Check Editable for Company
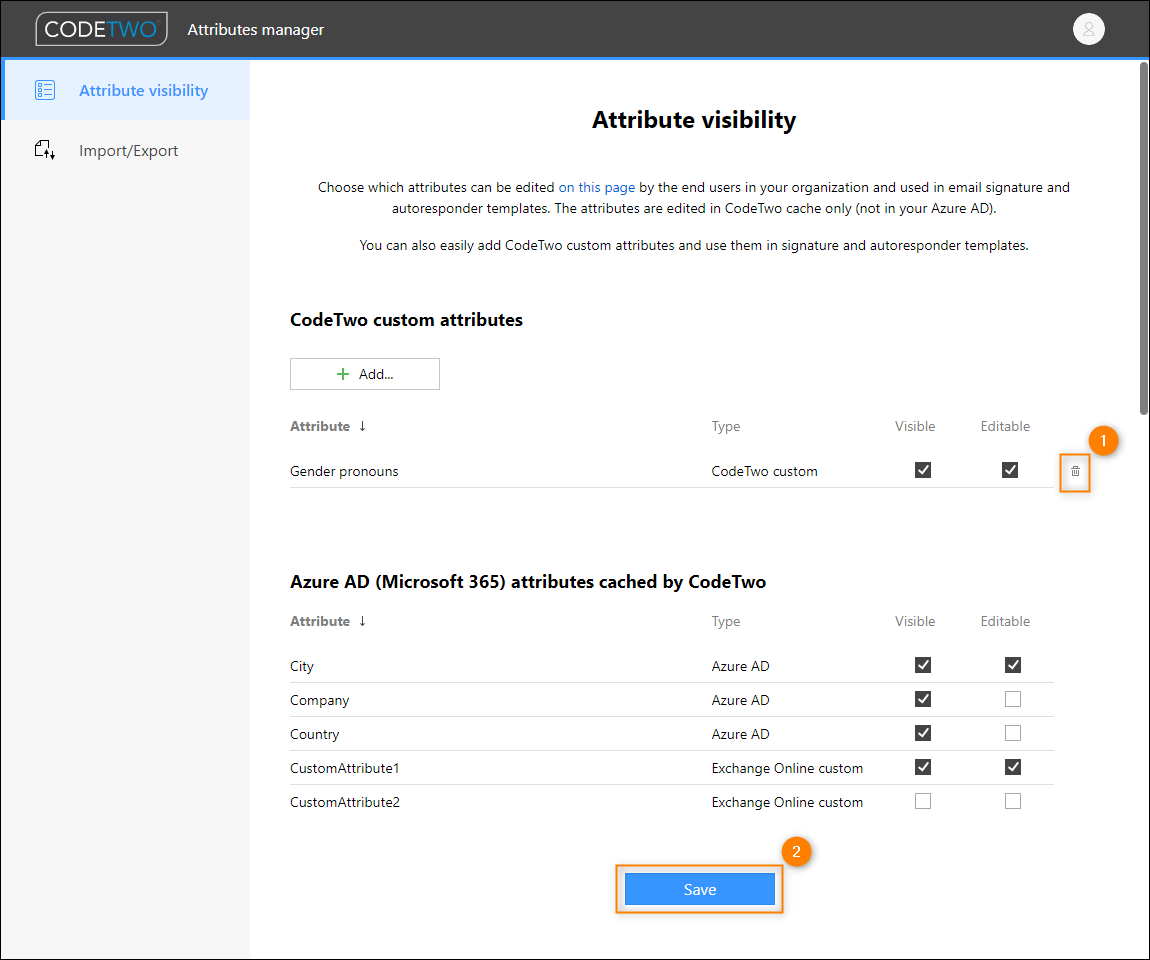The image size is (1150, 960). click(1013, 699)
